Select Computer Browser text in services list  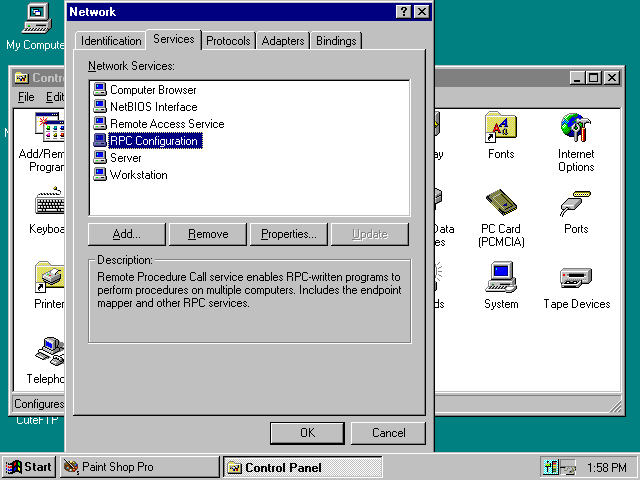(153, 90)
